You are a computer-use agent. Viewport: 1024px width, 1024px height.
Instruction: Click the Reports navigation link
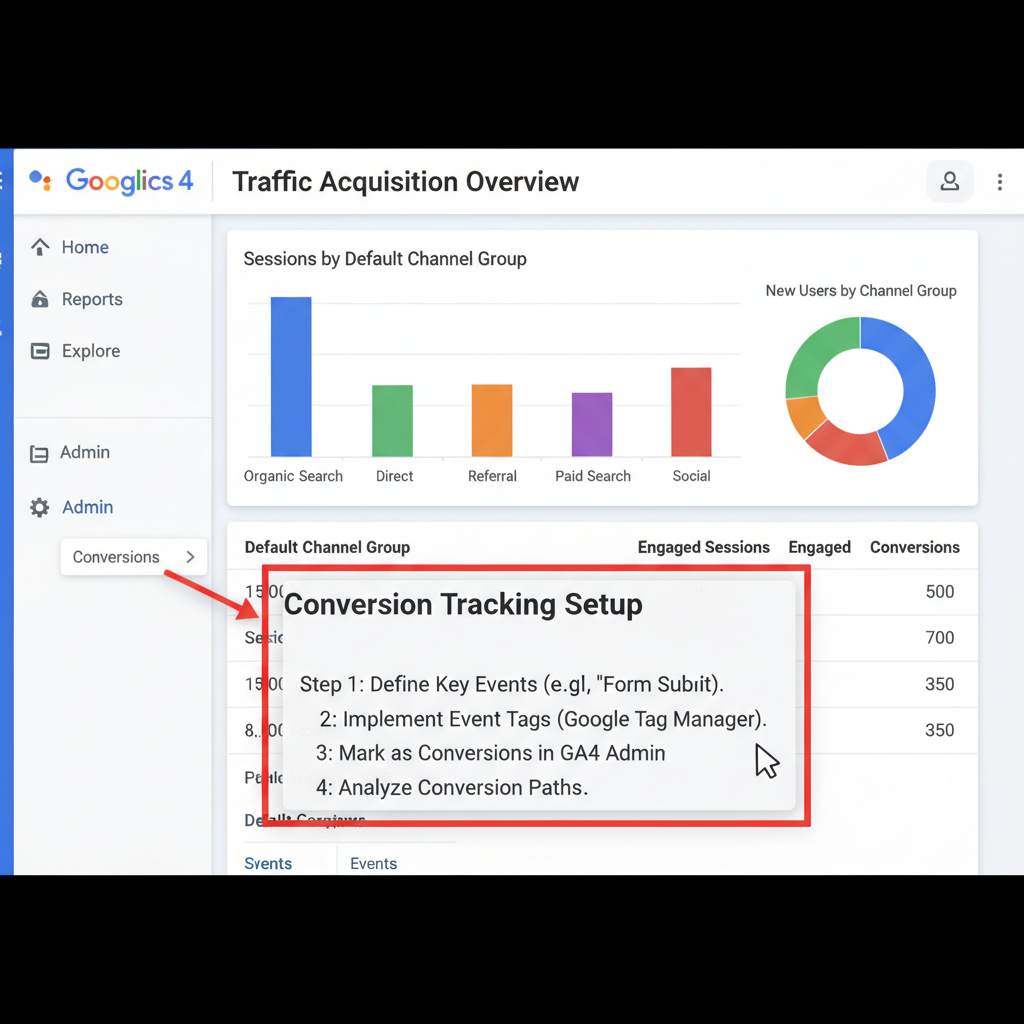pos(92,299)
